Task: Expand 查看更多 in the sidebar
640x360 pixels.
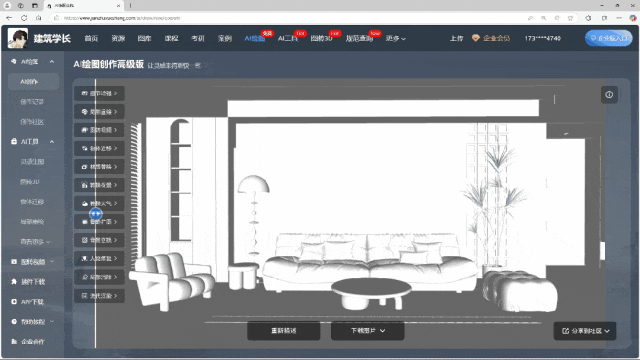Action: click(36, 242)
